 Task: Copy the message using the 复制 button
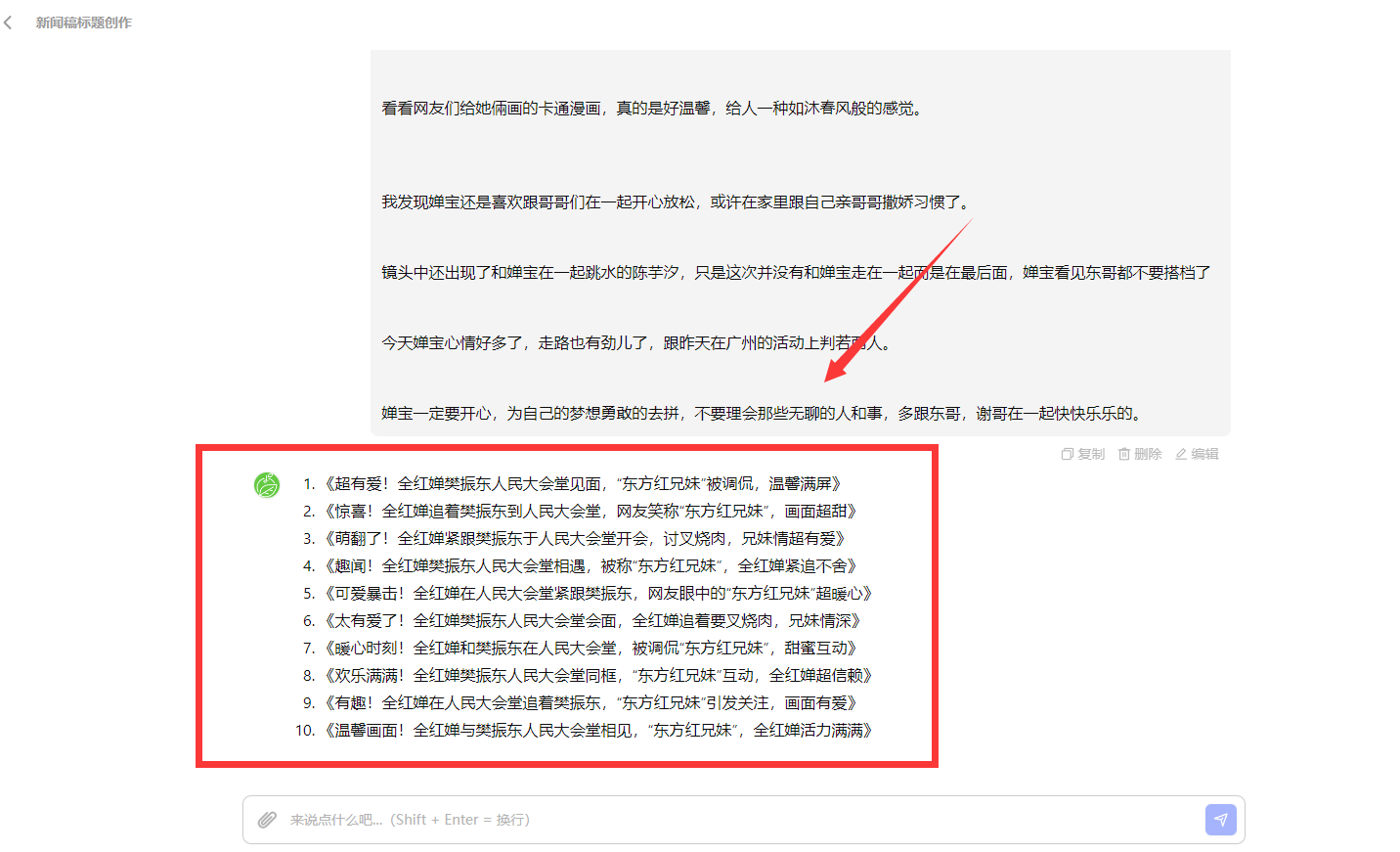point(1083,454)
